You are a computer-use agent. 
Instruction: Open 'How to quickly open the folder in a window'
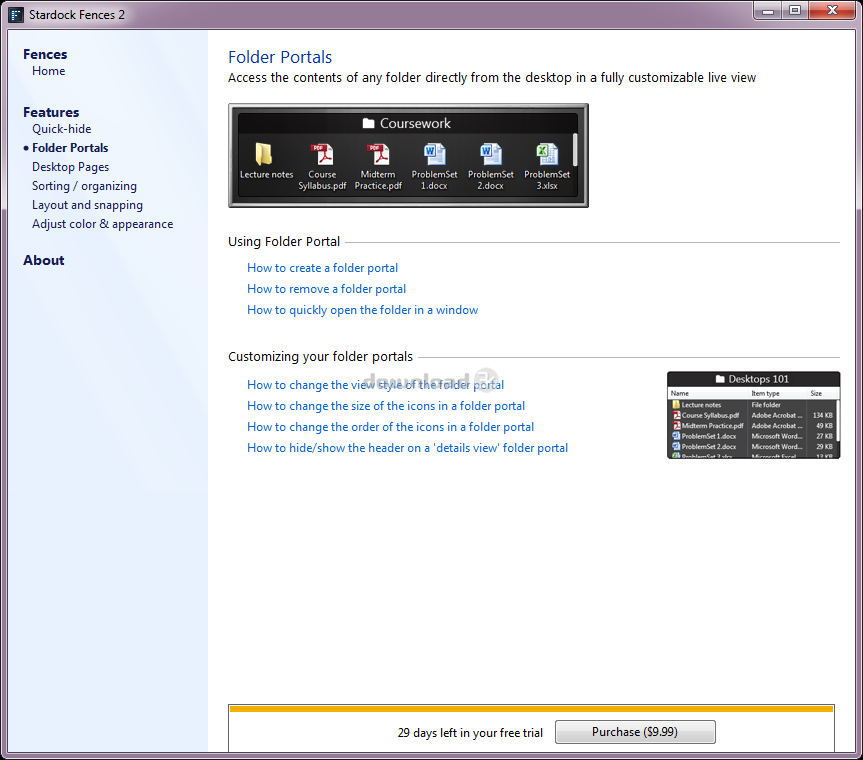tap(363, 310)
